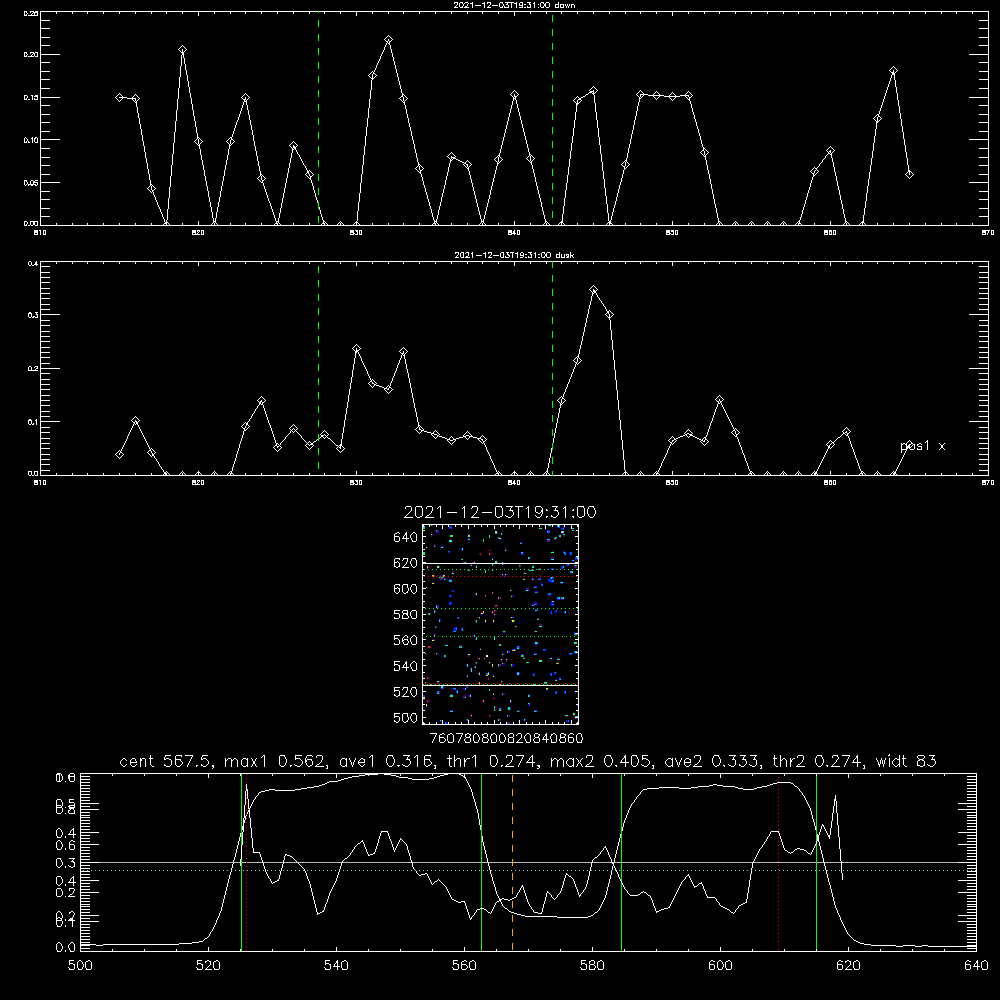Screen dimensions: 1000x1000
Task: Click the 0.3 y-axis label of the dusk plot
Action: 32,315
